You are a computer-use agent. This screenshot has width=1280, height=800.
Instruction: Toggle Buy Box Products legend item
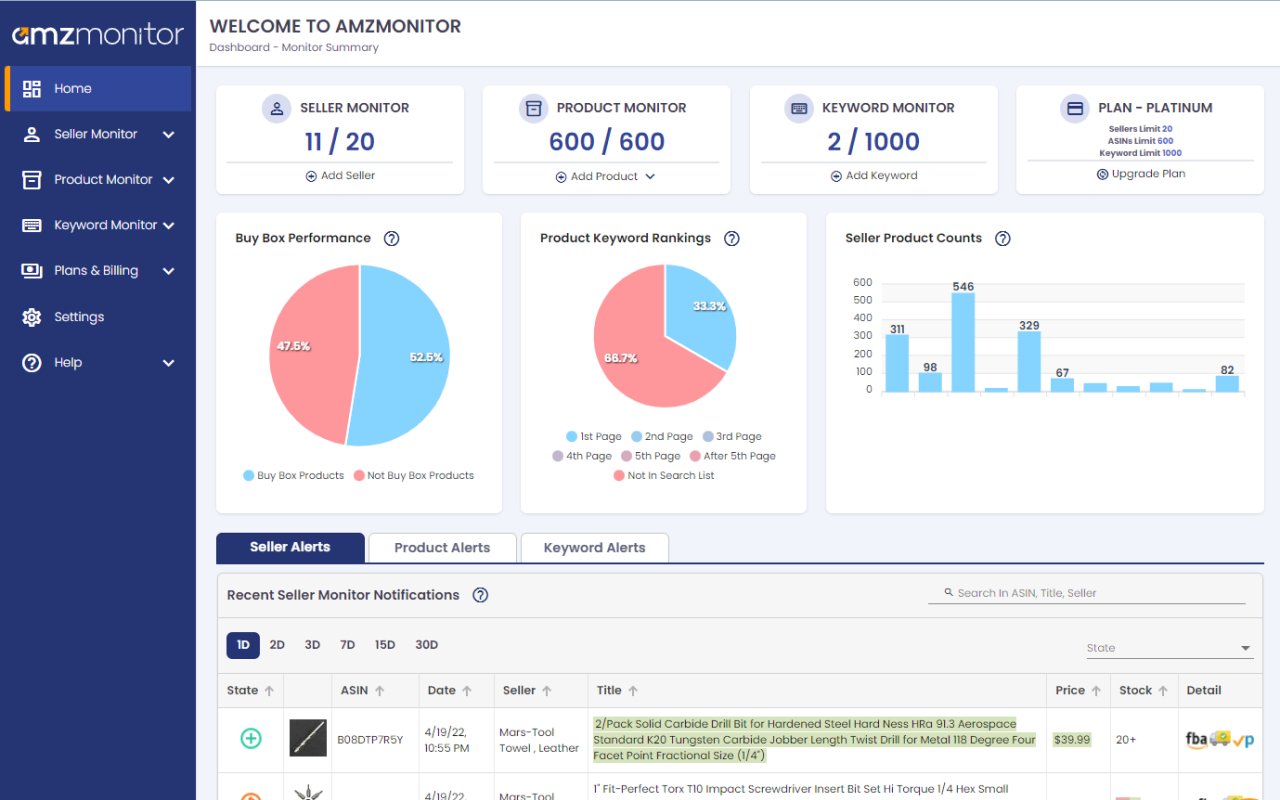[293, 476]
